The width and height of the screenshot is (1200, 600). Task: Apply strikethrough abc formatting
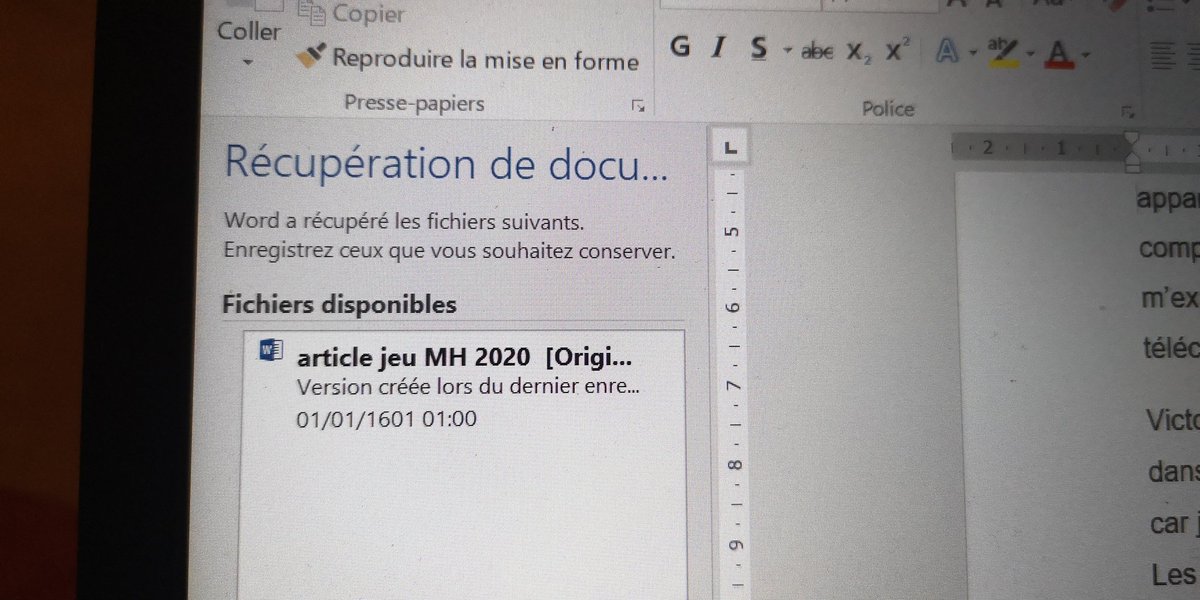tap(818, 51)
